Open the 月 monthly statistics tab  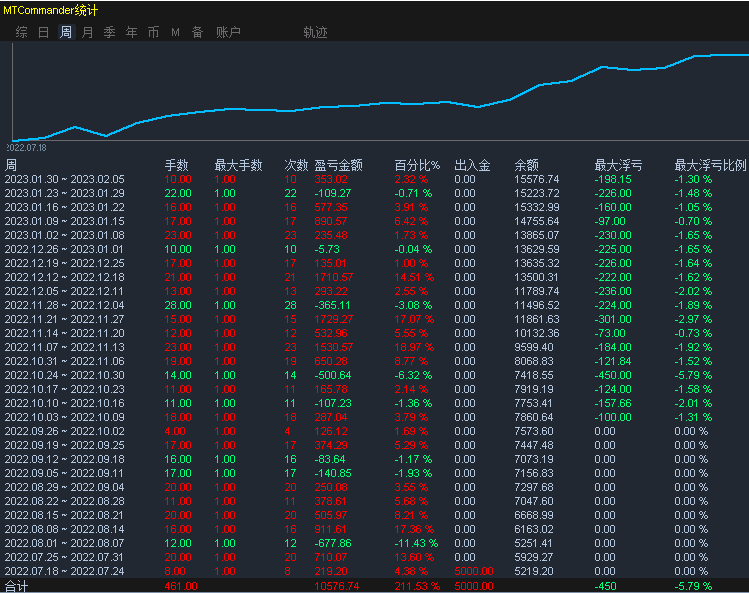[87, 32]
